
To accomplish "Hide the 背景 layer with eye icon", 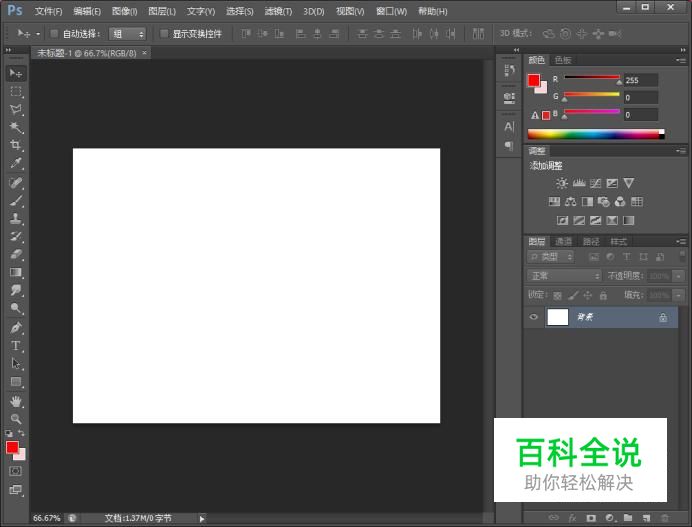I will point(534,317).
